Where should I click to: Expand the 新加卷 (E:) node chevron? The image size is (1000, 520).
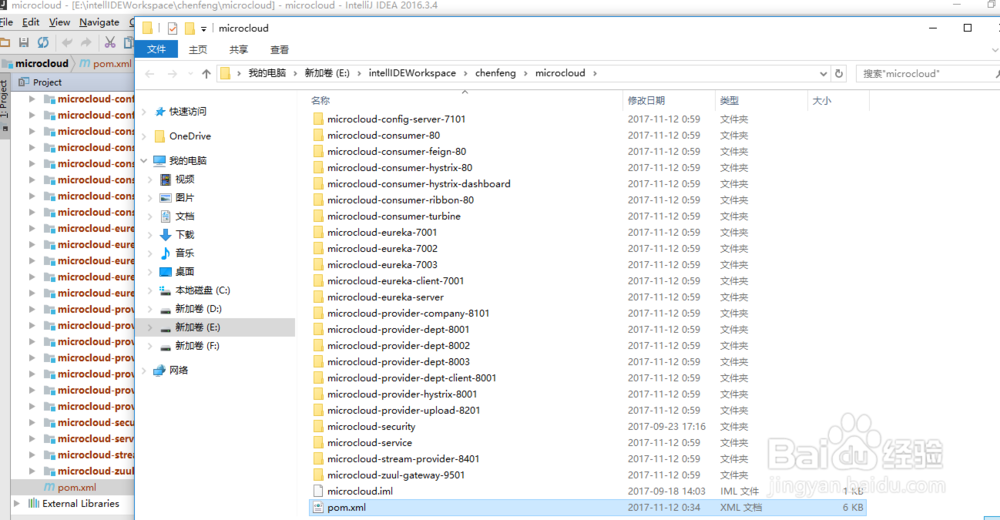point(150,327)
